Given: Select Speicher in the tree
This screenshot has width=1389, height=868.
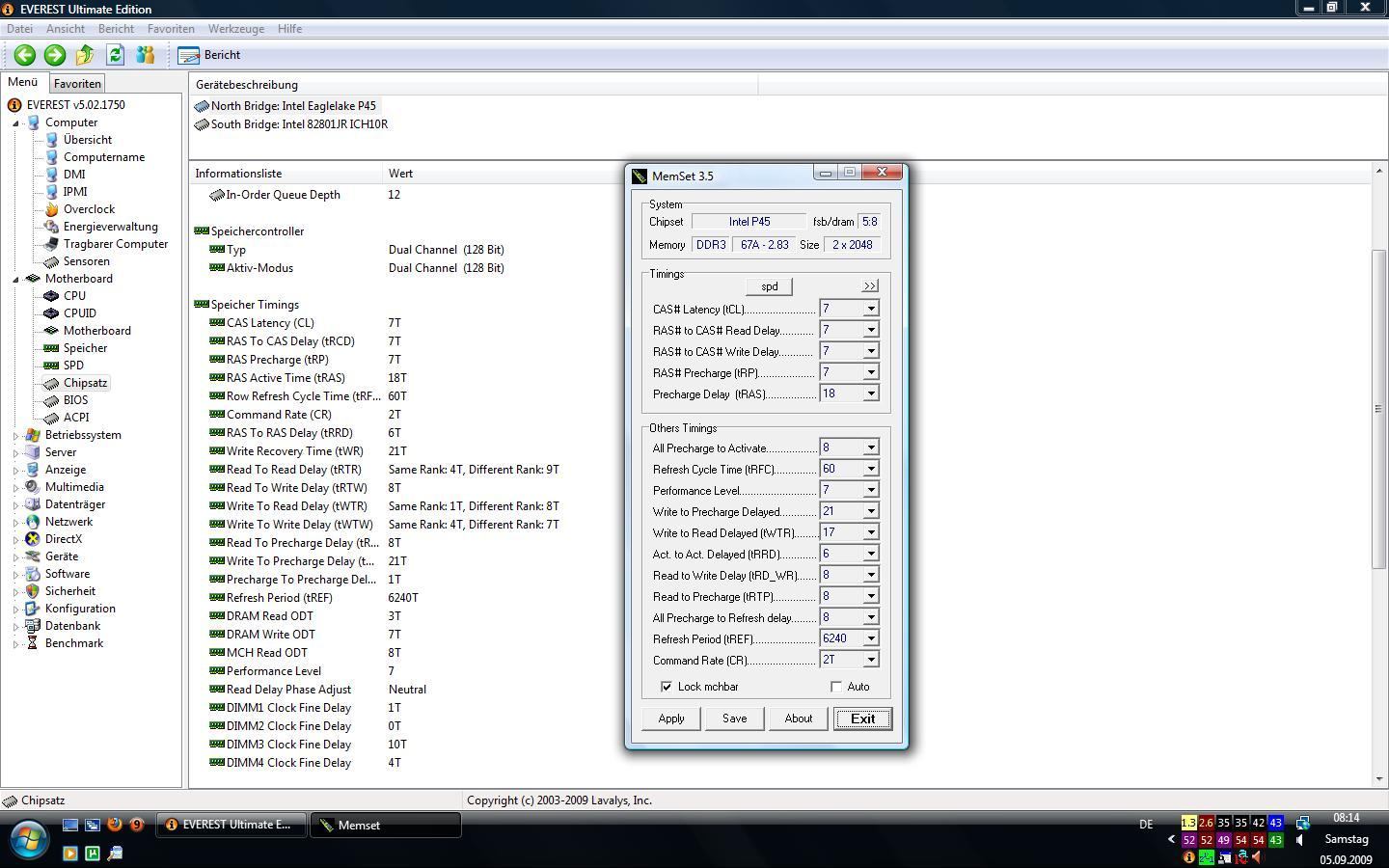Looking at the screenshot, I should coord(86,348).
